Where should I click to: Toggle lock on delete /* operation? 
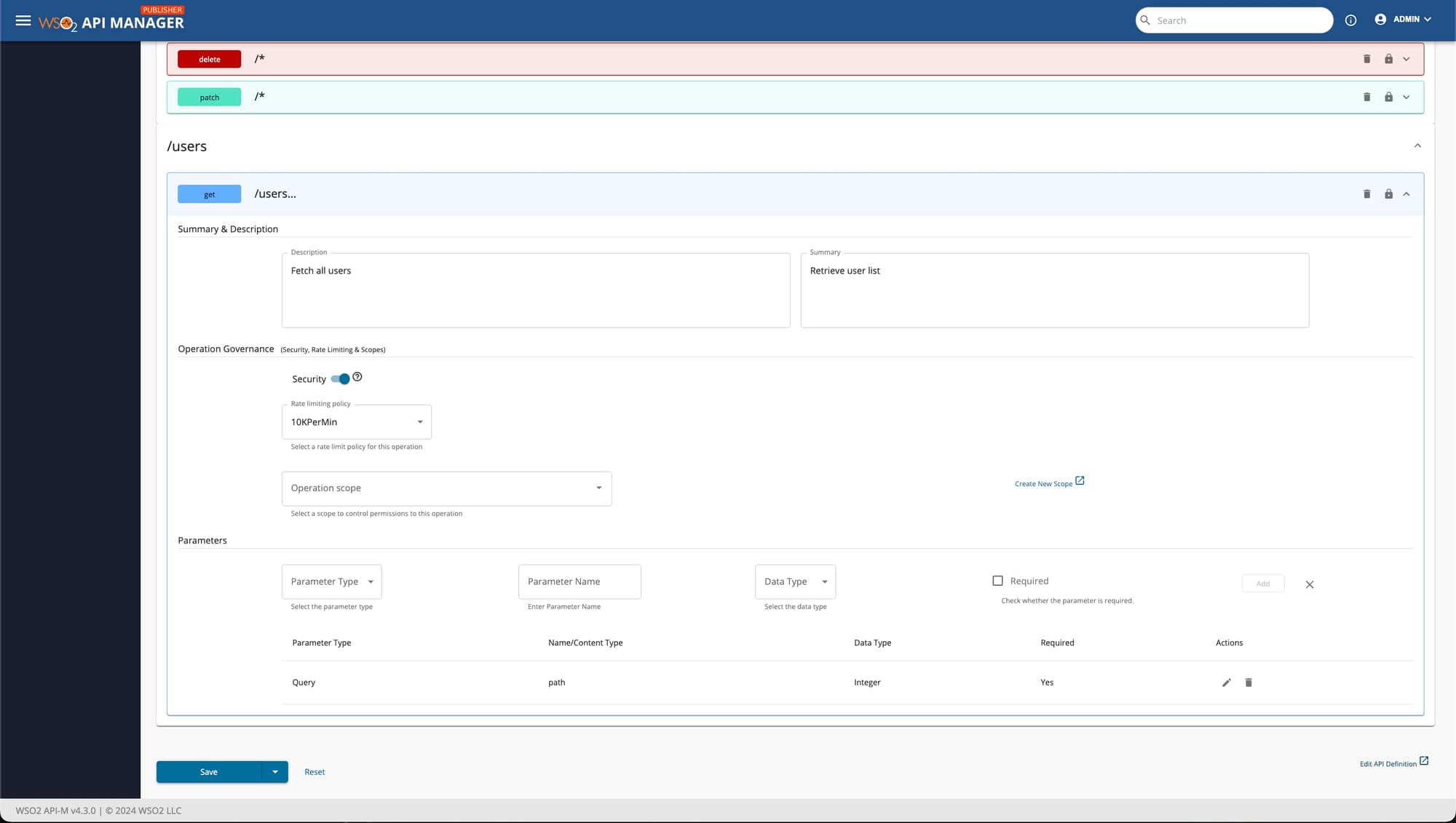pos(1388,59)
